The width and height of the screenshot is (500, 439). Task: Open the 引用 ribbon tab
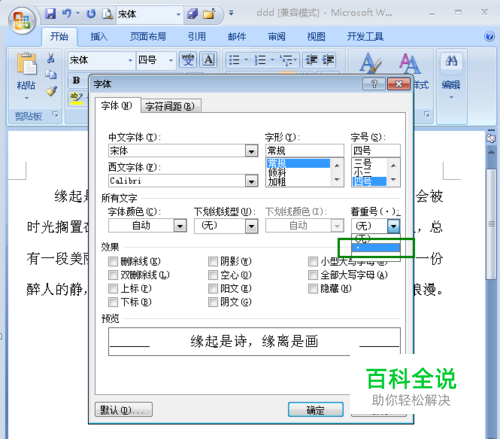click(197, 37)
